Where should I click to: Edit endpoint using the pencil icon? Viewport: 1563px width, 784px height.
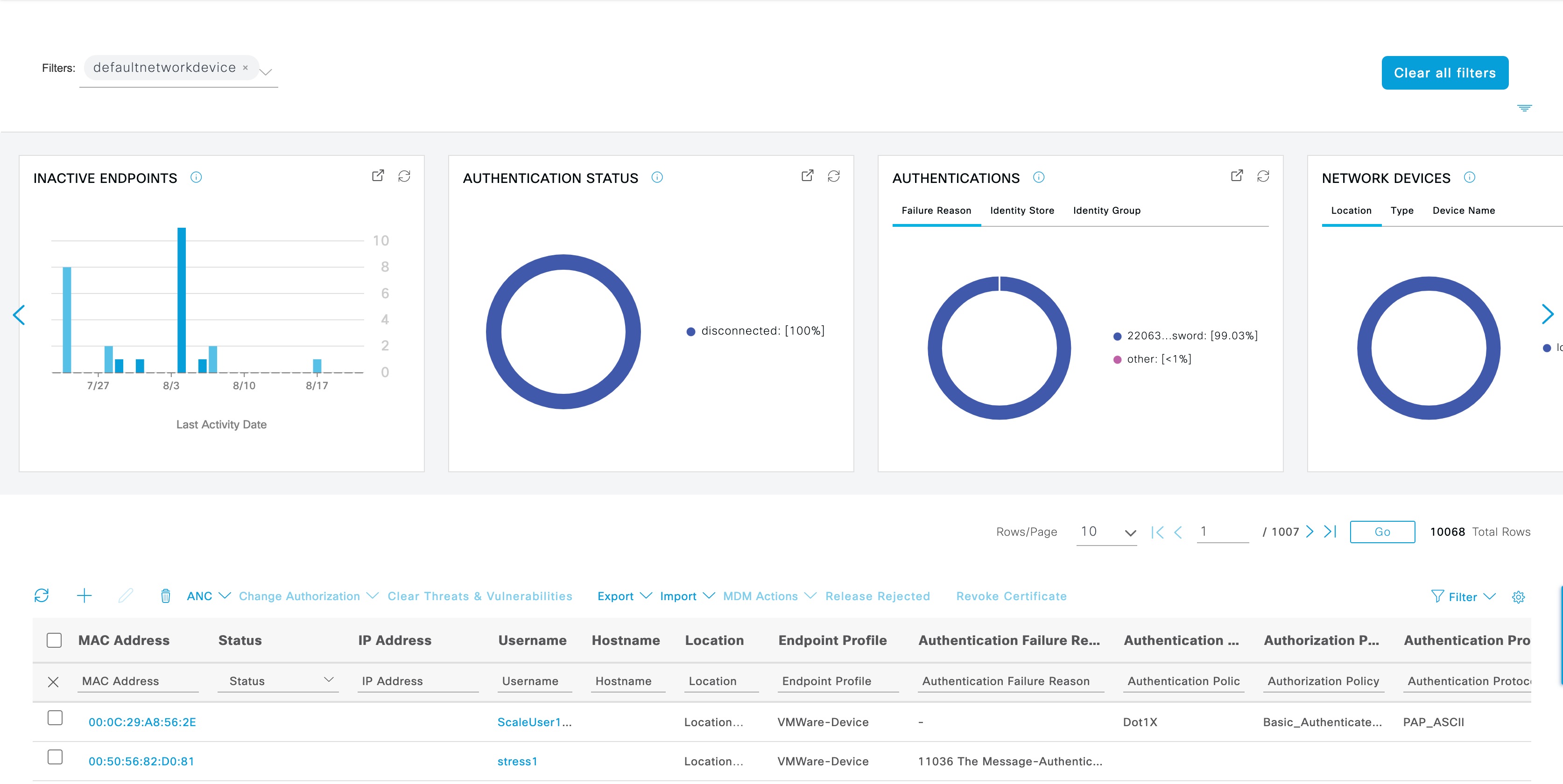(x=126, y=595)
